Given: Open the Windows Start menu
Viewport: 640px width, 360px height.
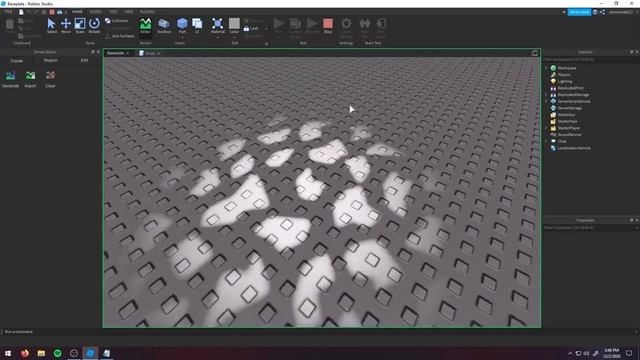Looking at the screenshot, I should [8, 353].
